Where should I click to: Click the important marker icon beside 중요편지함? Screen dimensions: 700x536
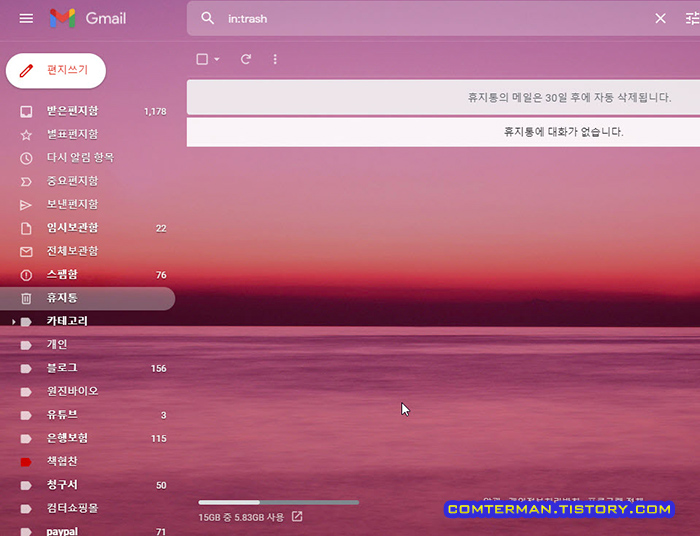[26, 182]
